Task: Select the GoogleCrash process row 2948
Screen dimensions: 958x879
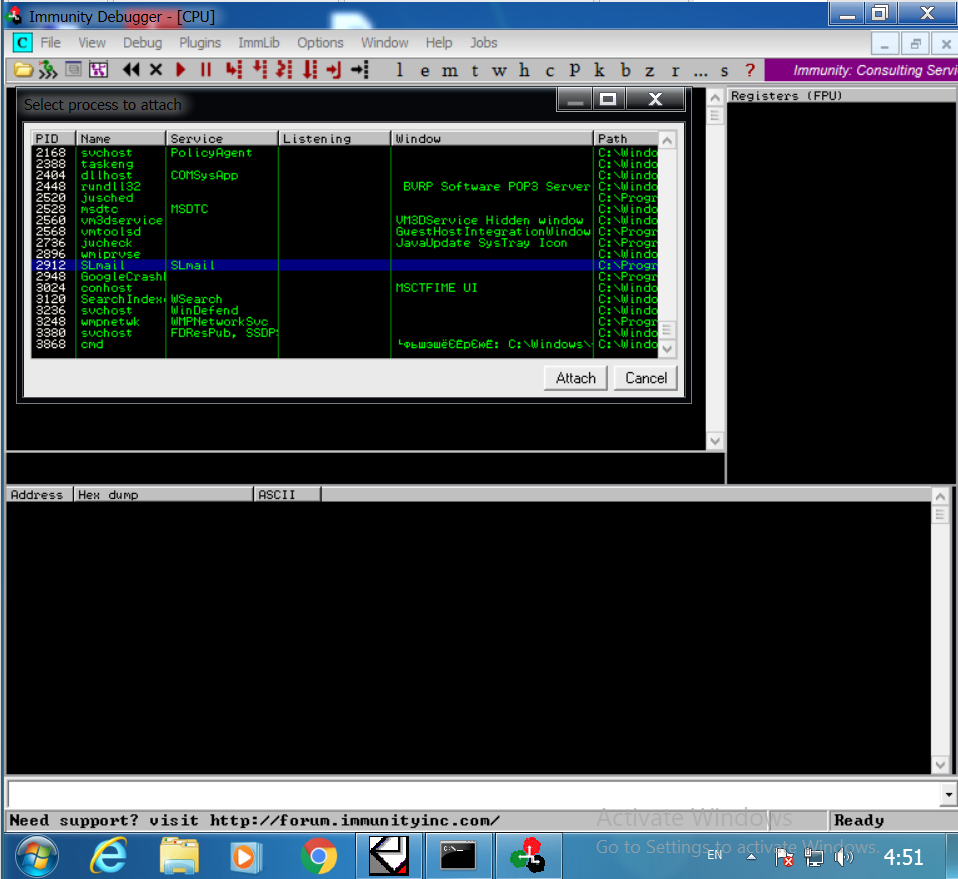Action: pos(345,277)
